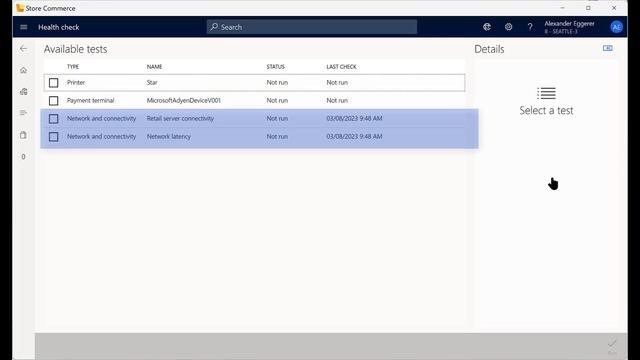Open the clipboard sidebar icon
The width and height of the screenshot is (640, 360).
(x=24, y=135)
